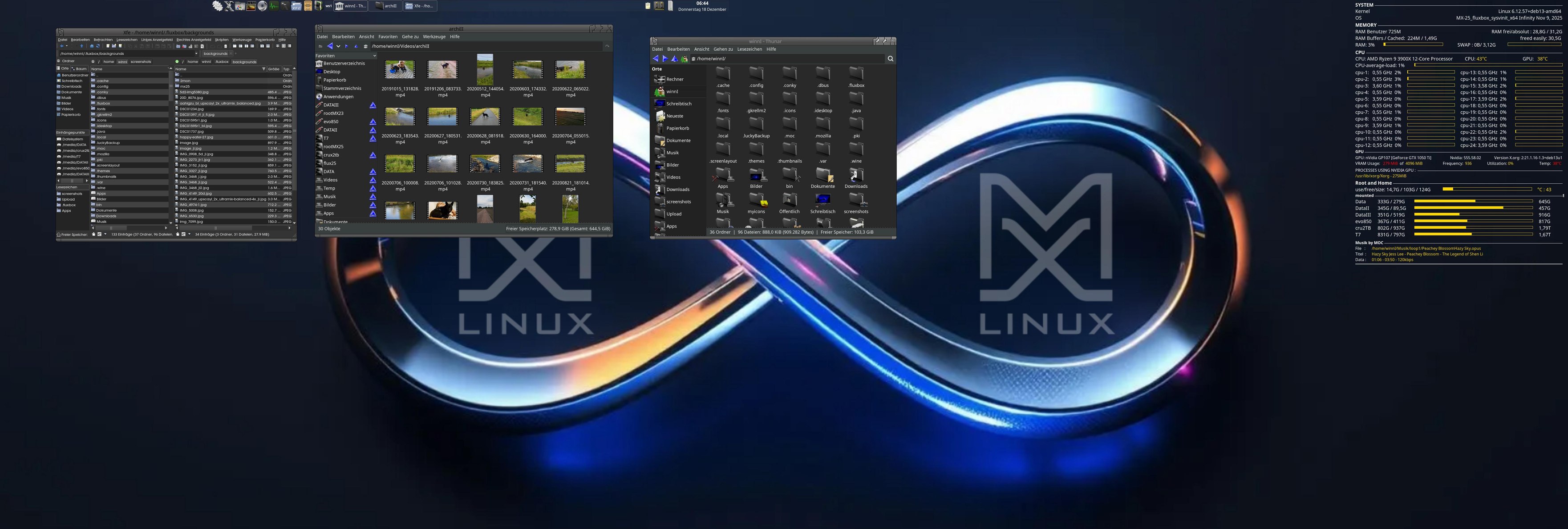This screenshot has width=1568, height=529.
Task: Go forward in the archiII file manager
Action: (347, 46)
